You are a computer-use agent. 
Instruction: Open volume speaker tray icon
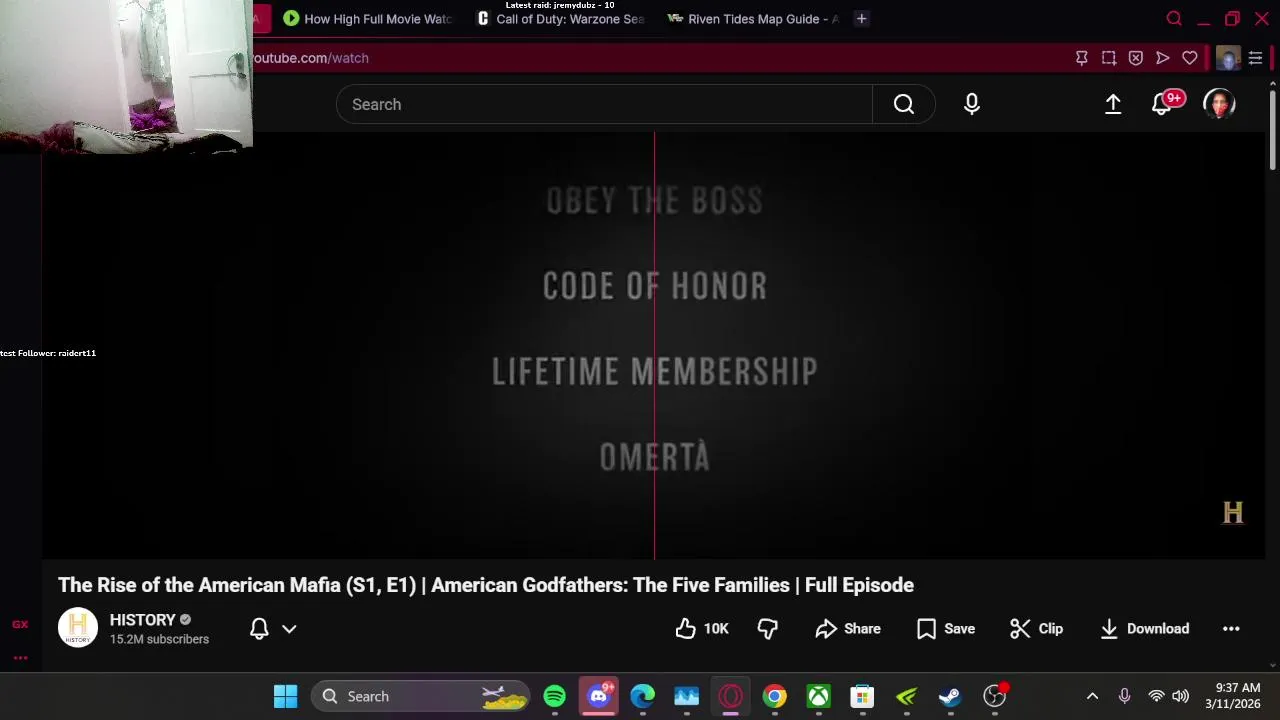point(1181,696)
